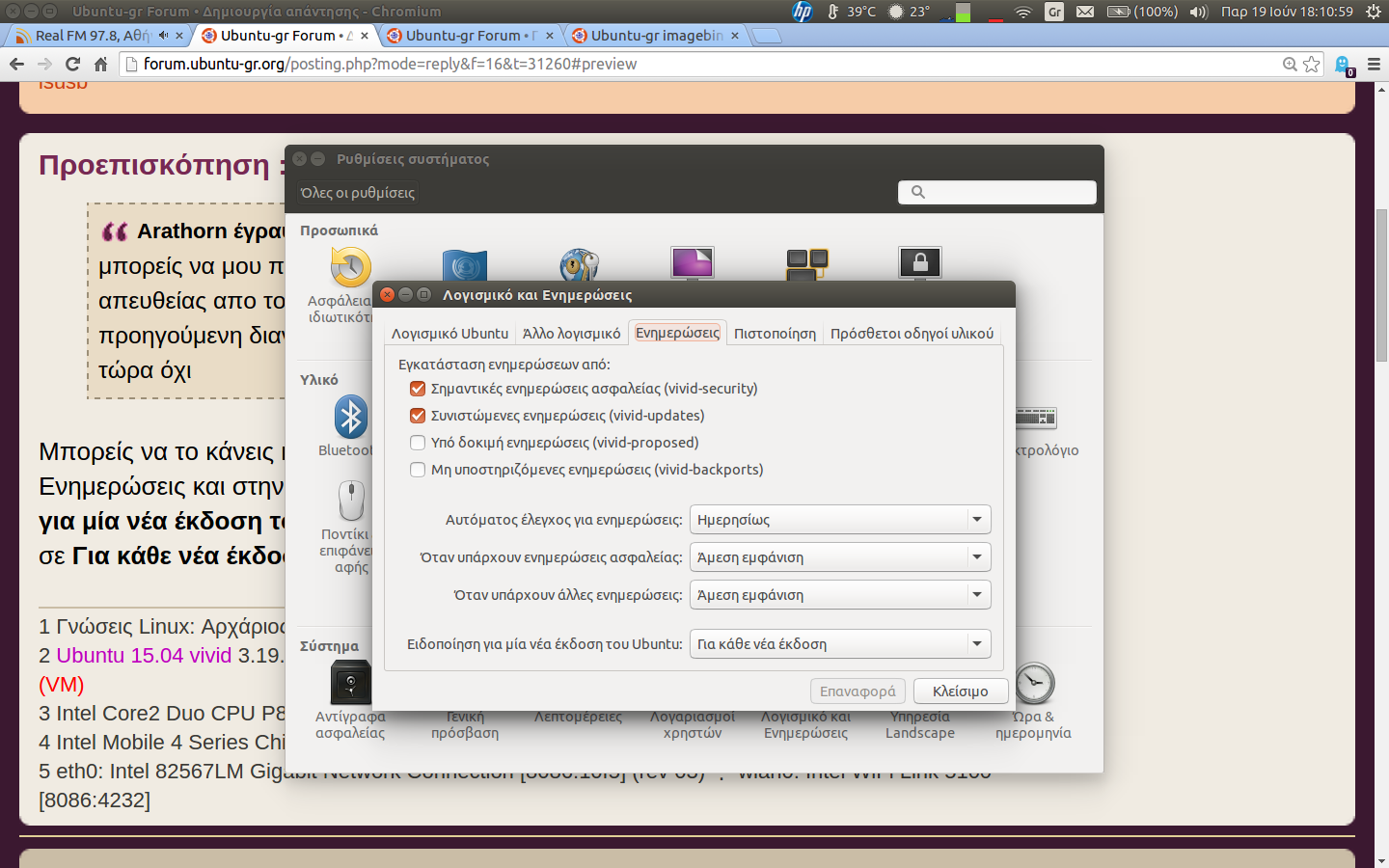
Task: Select the 'Ενημερώσεις' tab
Action: tap(677, 333)
